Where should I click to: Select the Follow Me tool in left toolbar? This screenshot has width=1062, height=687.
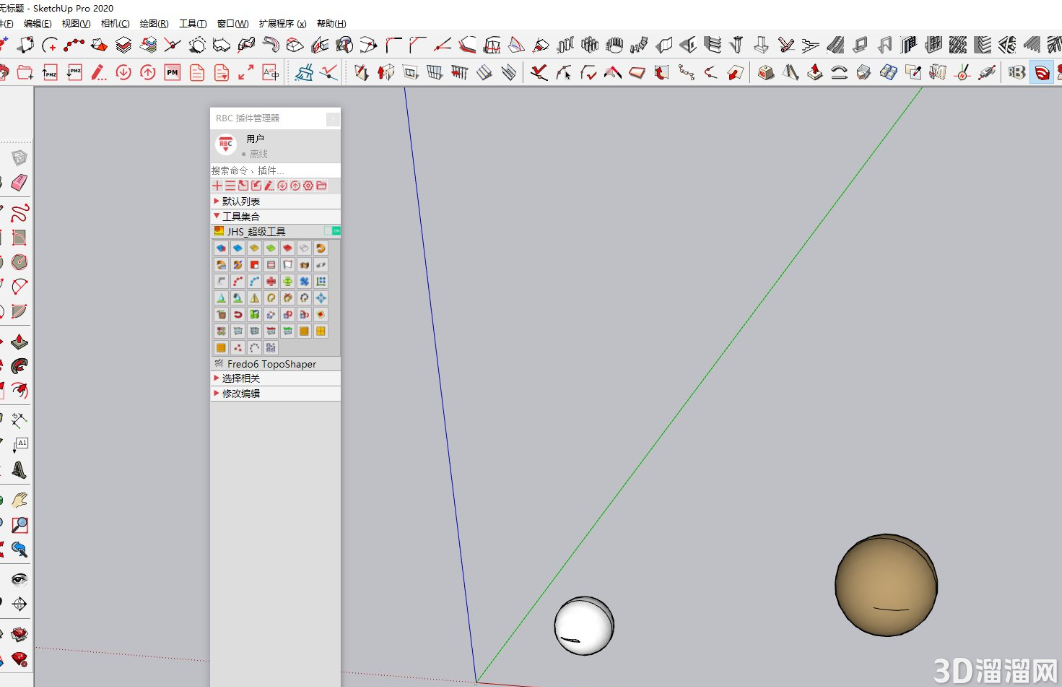[19, 366]
